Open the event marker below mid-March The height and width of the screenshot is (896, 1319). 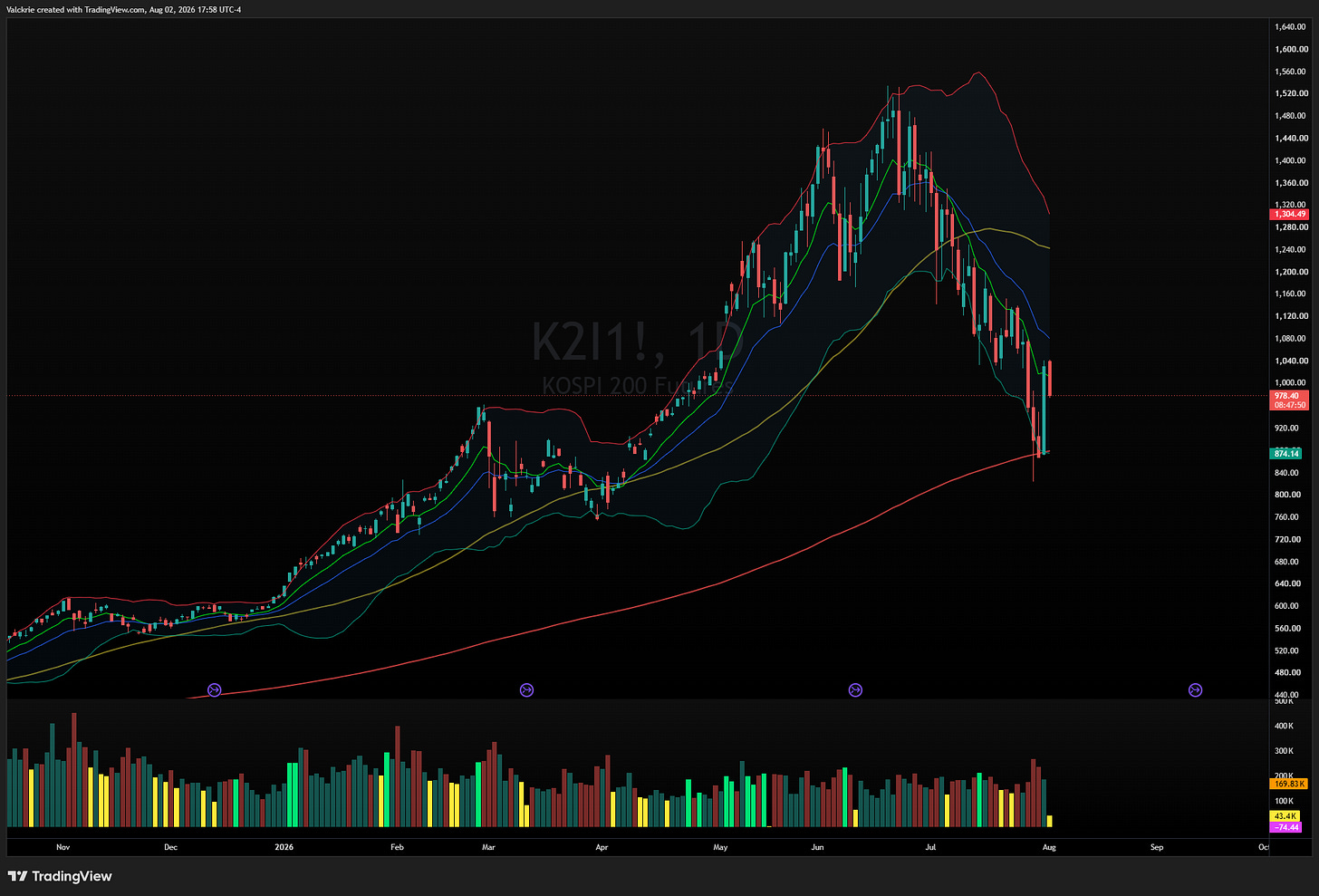526,690
